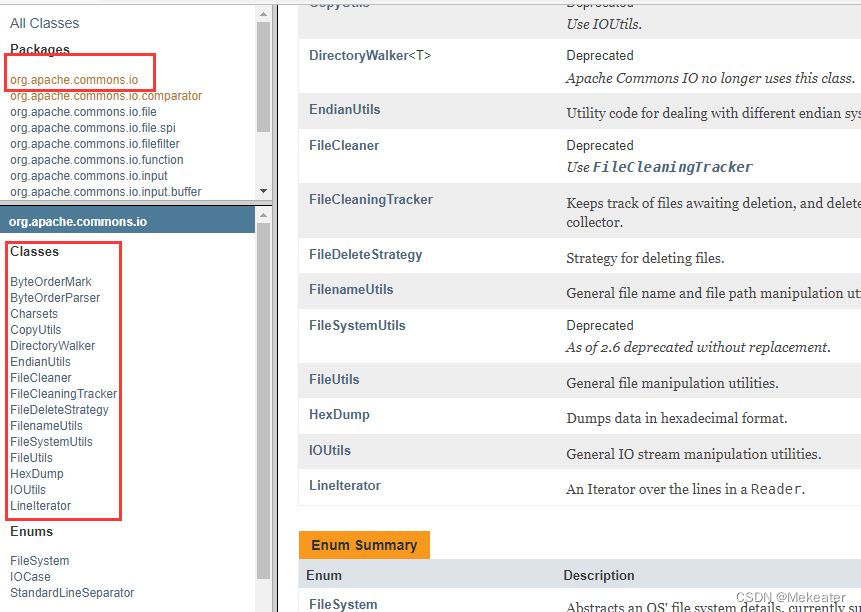Click FileSystem in the Enum Summary table
The image size is (861, 612).
pyautogui.click(x=343, y=604)
